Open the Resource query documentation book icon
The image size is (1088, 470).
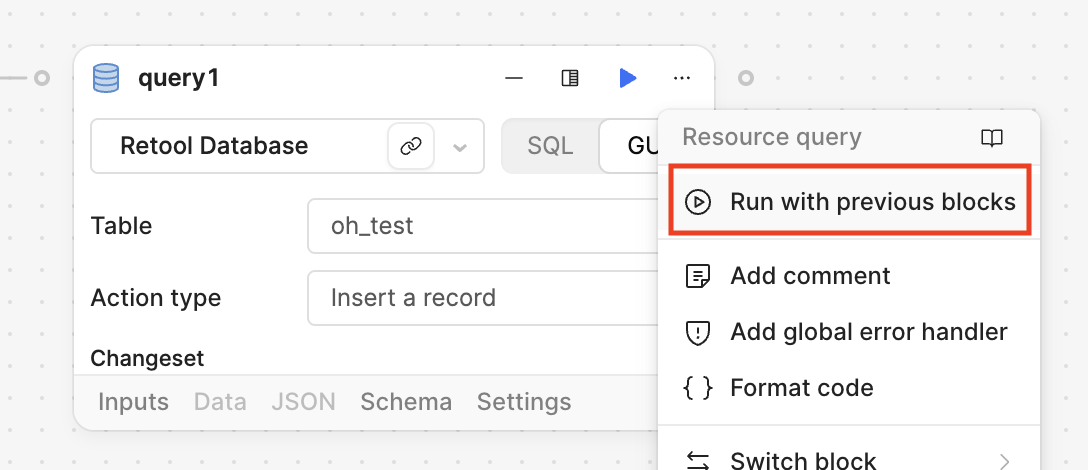991,138
